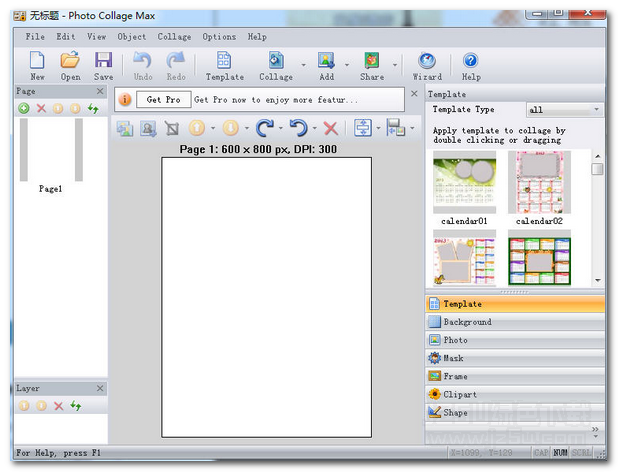The height and width of the screenshot is (472, 618).
Task: Switch to the Photo panel tab
Action: pyautogui.click(x=515, y=340)
